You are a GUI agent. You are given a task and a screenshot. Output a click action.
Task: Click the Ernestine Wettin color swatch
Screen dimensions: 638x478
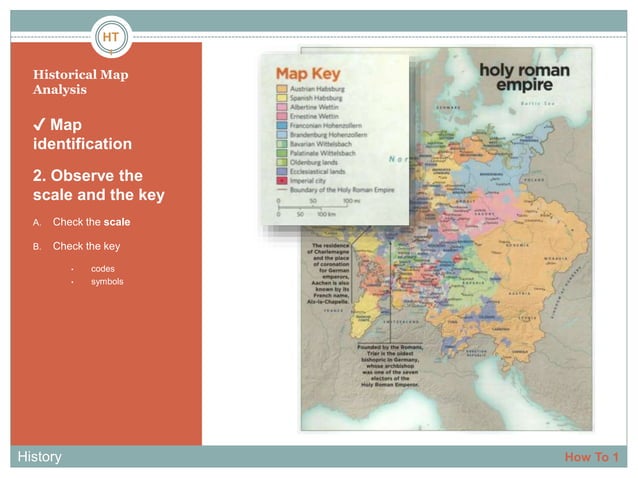(282, 116)
